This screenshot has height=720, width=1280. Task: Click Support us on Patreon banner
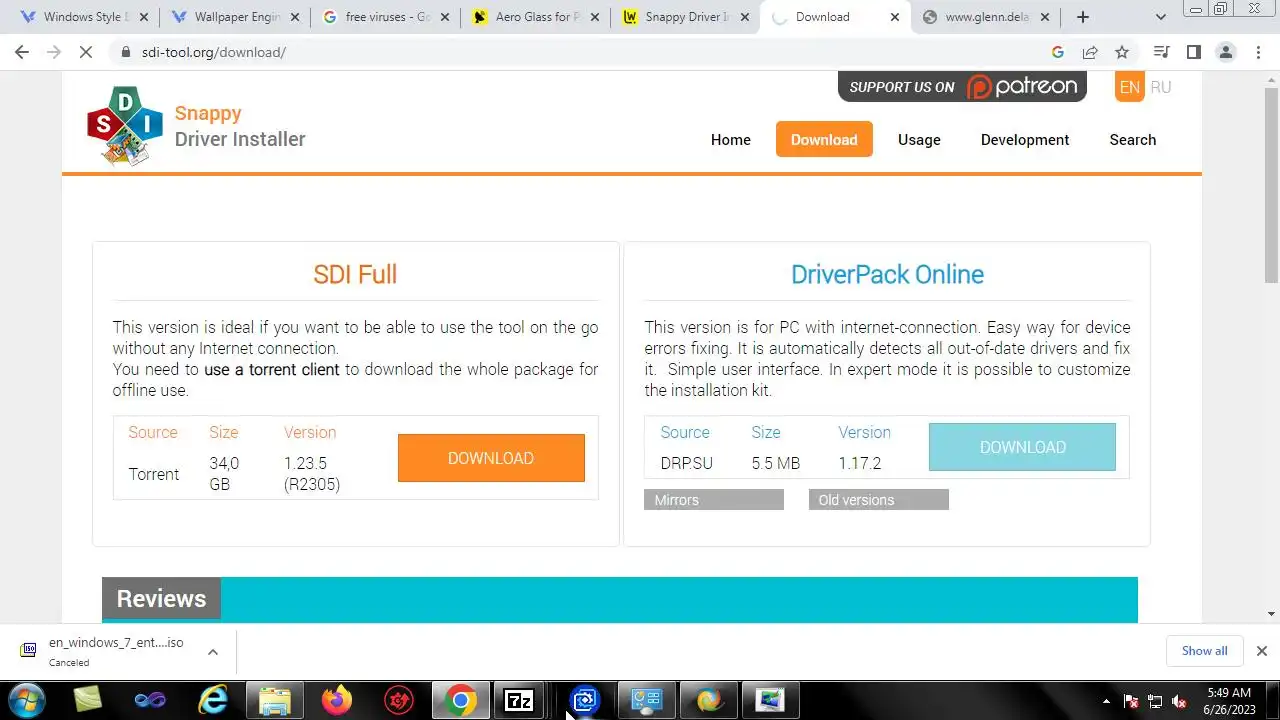click(x=962, y=87)
